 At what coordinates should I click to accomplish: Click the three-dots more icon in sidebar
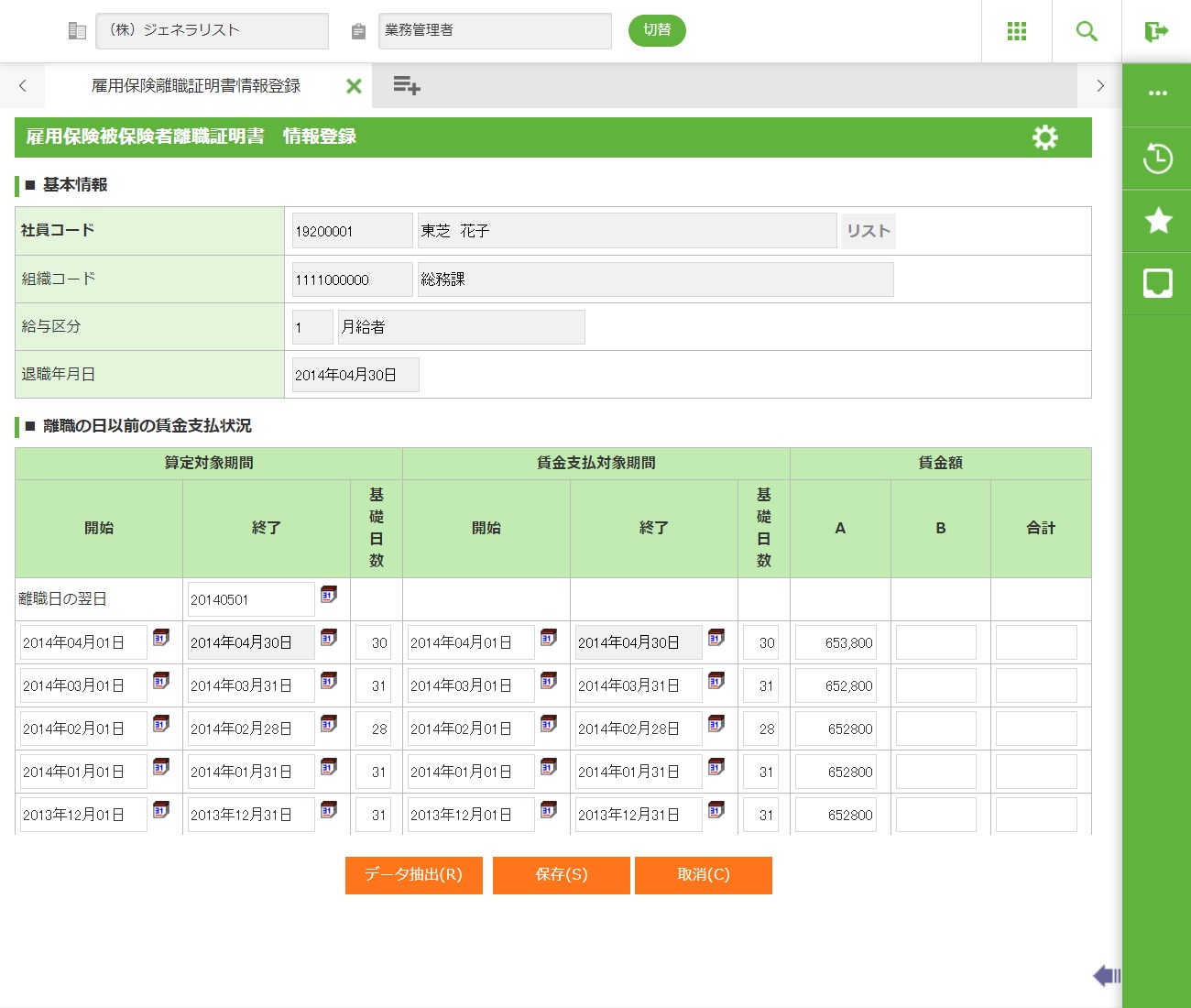pyautogui.click(x=1157, y=93)
